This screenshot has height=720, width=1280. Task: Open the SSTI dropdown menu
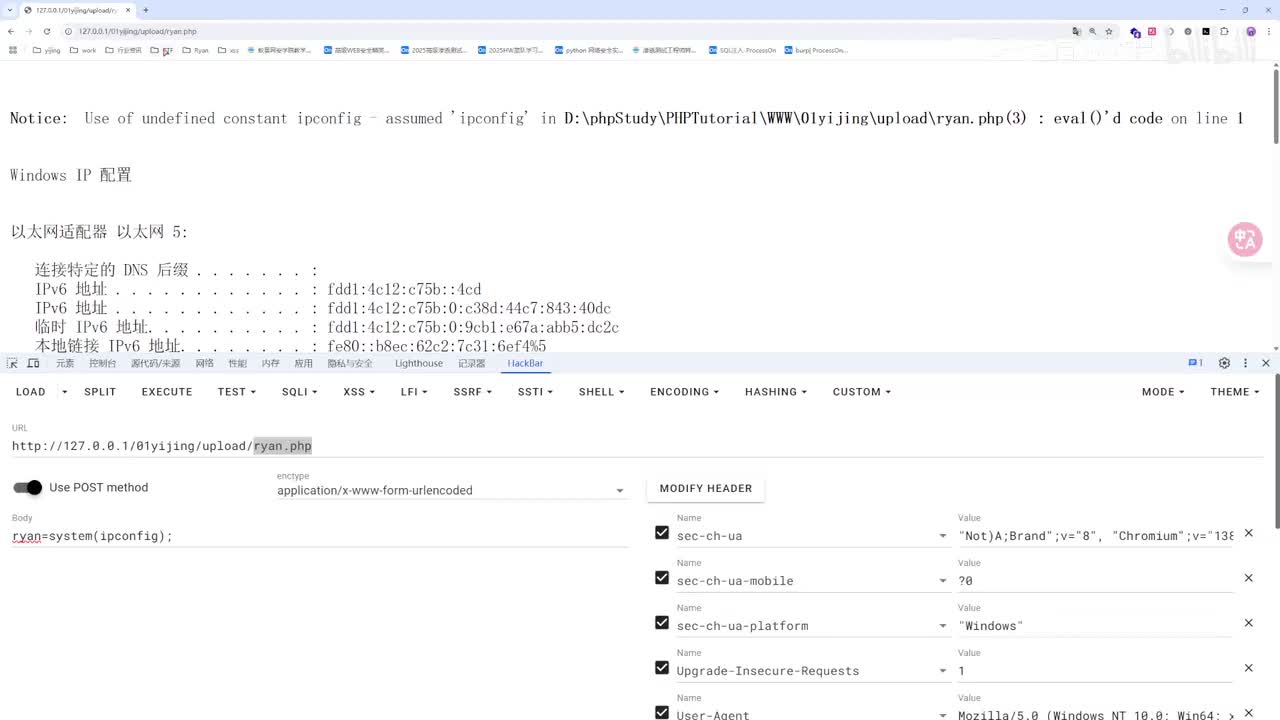click(x=535, y=392)
